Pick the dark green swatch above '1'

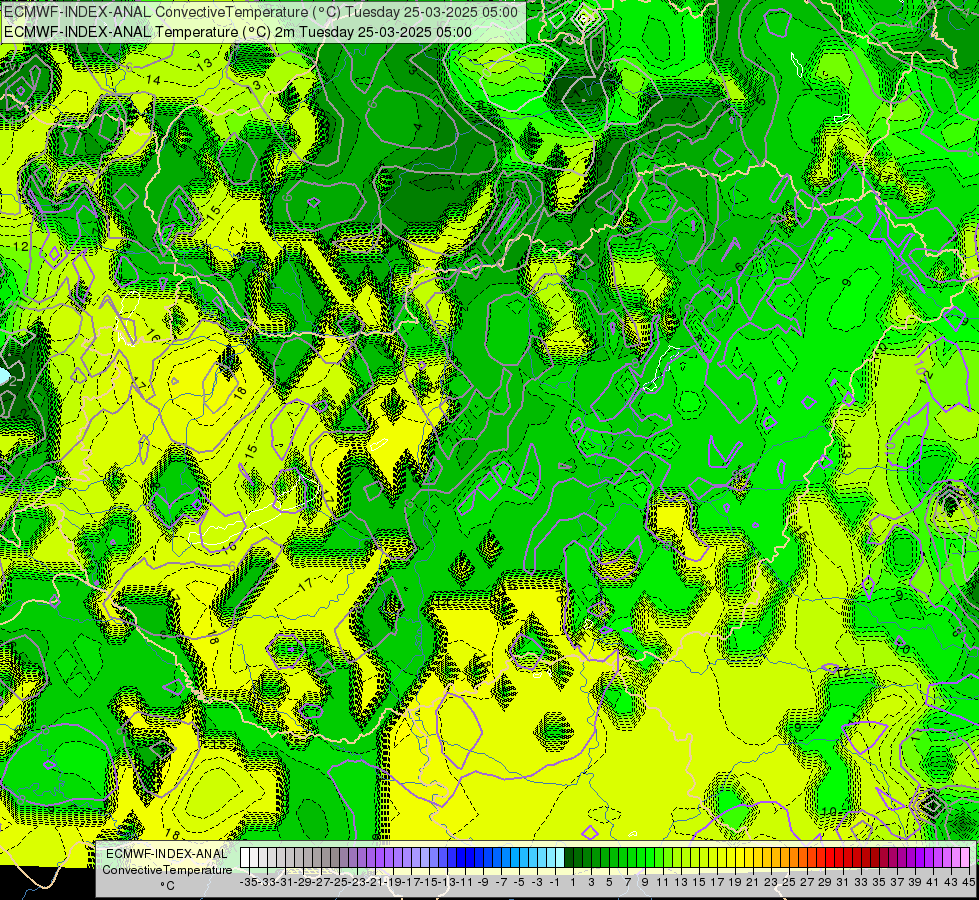[x=569, y=858]
